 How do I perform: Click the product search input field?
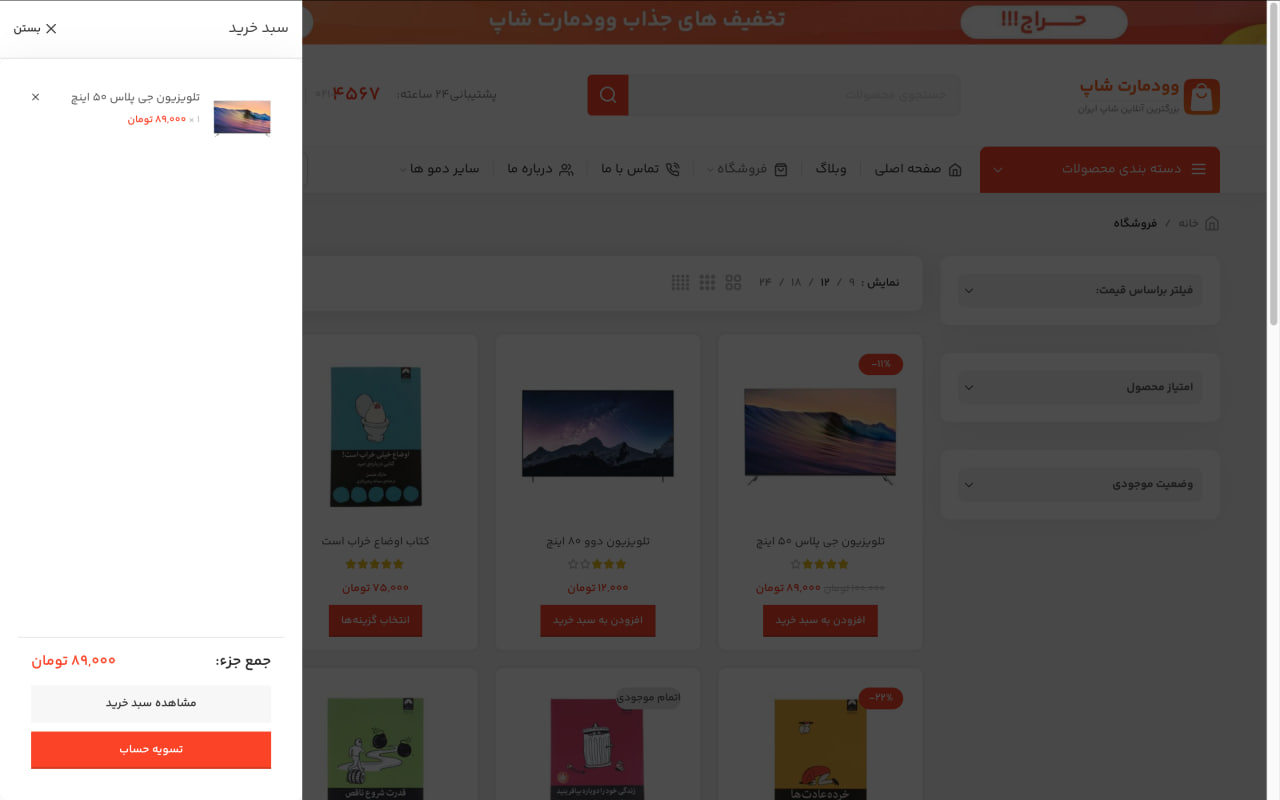pyautogui.click(x=795, y=95)
